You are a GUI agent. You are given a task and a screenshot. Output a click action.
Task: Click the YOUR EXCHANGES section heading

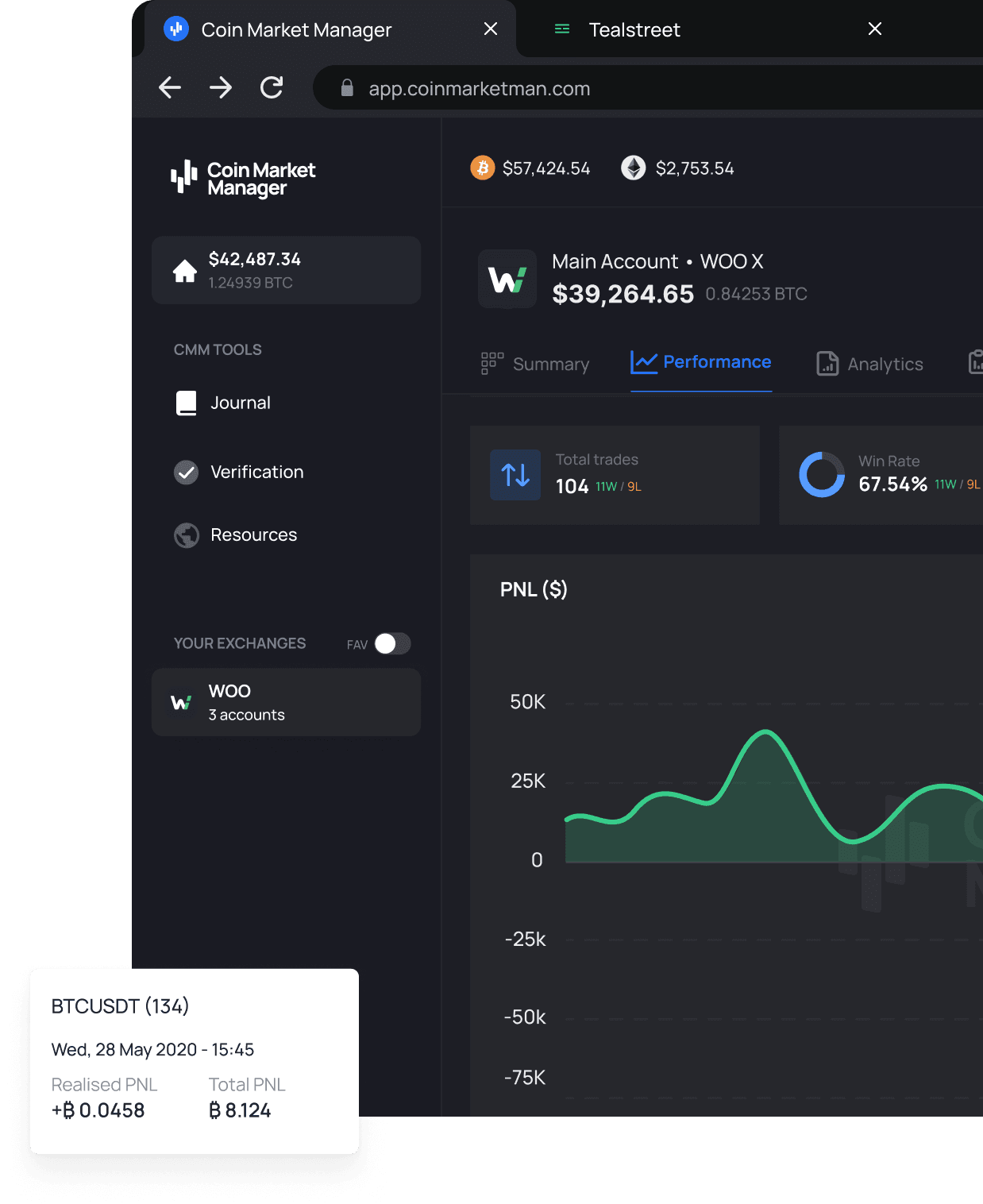pyautogui.click(x=240, y=643)
